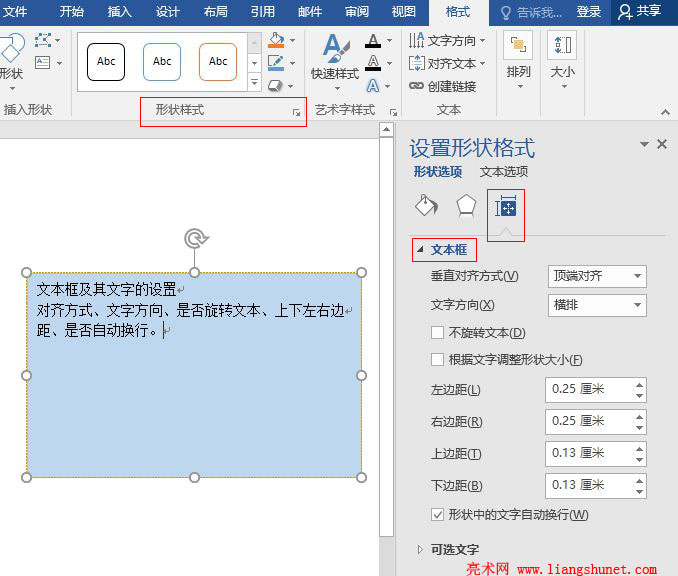Open the Shape Fill dropdown arrow

[x=292, y=40]
